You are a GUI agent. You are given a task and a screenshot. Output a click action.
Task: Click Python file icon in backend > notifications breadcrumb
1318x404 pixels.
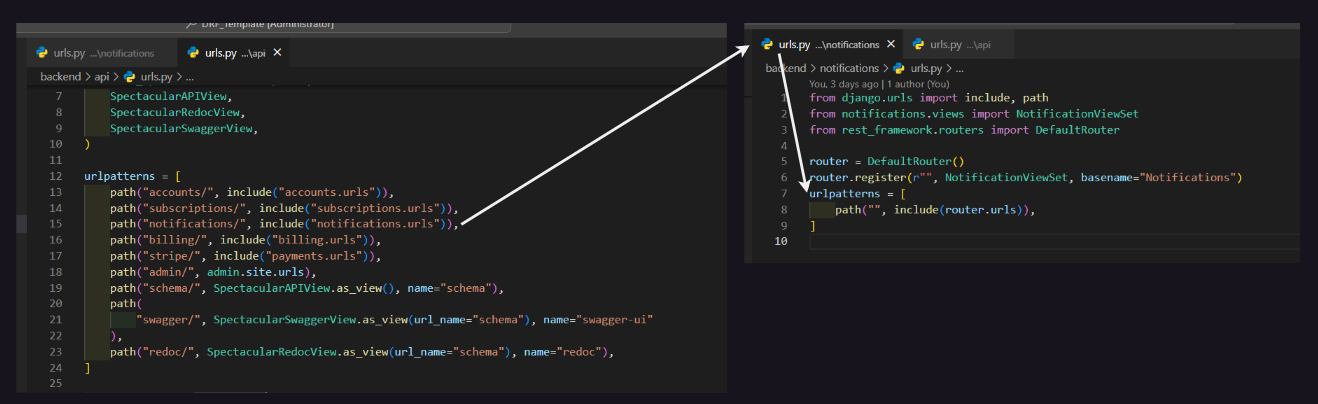click(900, 68)
